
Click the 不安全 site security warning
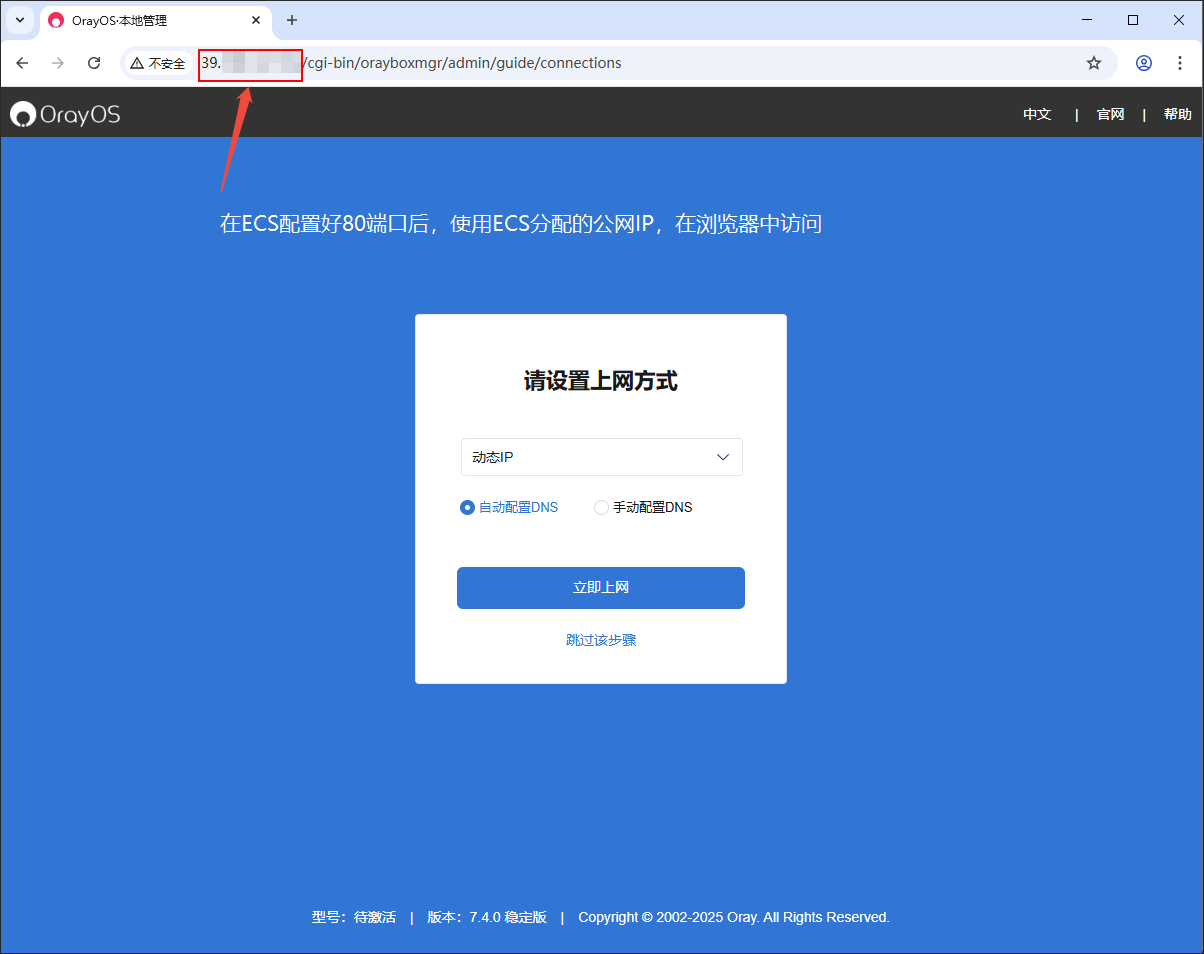click(158, 63)
